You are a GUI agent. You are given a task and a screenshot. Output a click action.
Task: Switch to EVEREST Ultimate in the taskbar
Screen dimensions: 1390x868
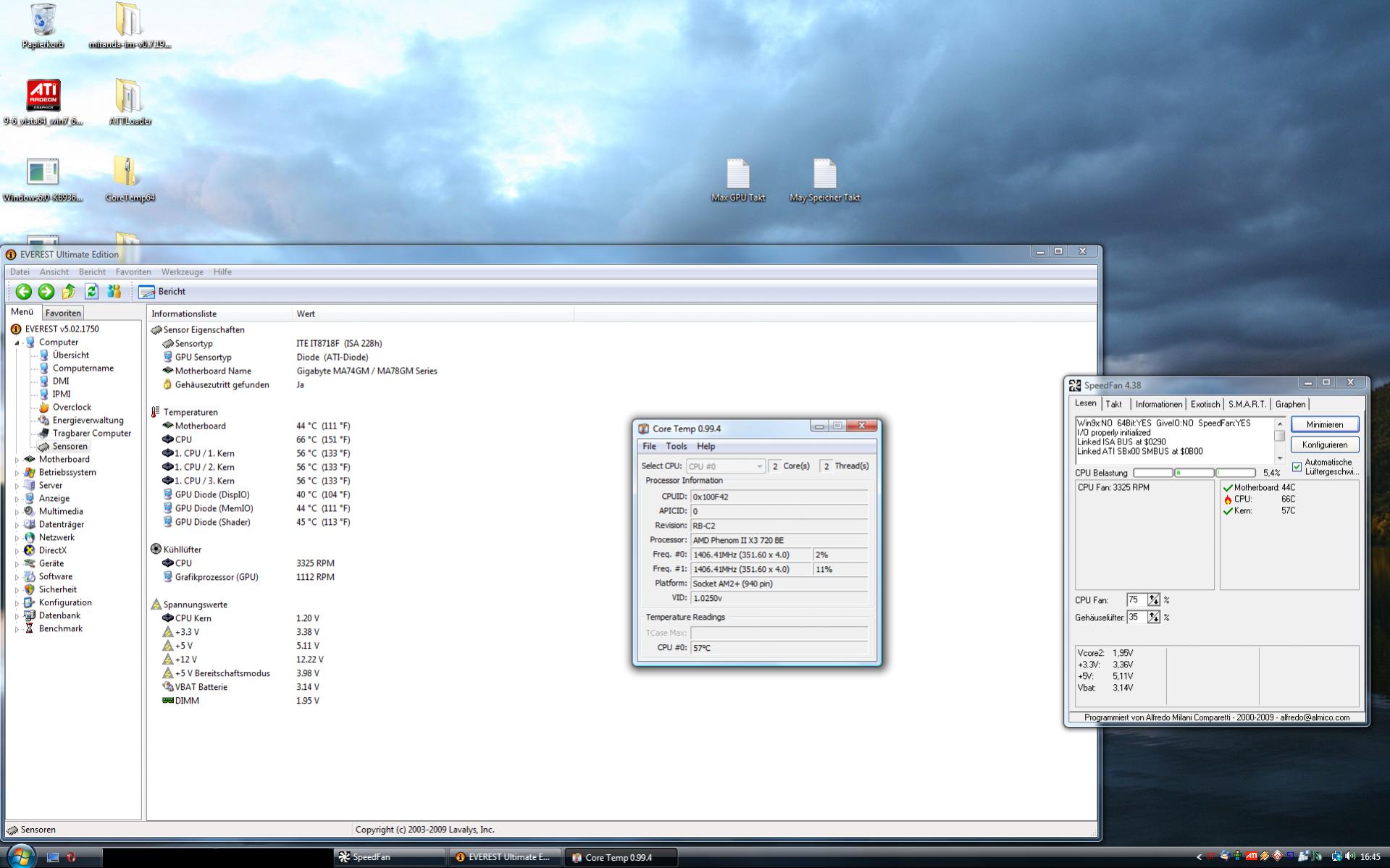[505, 857]
